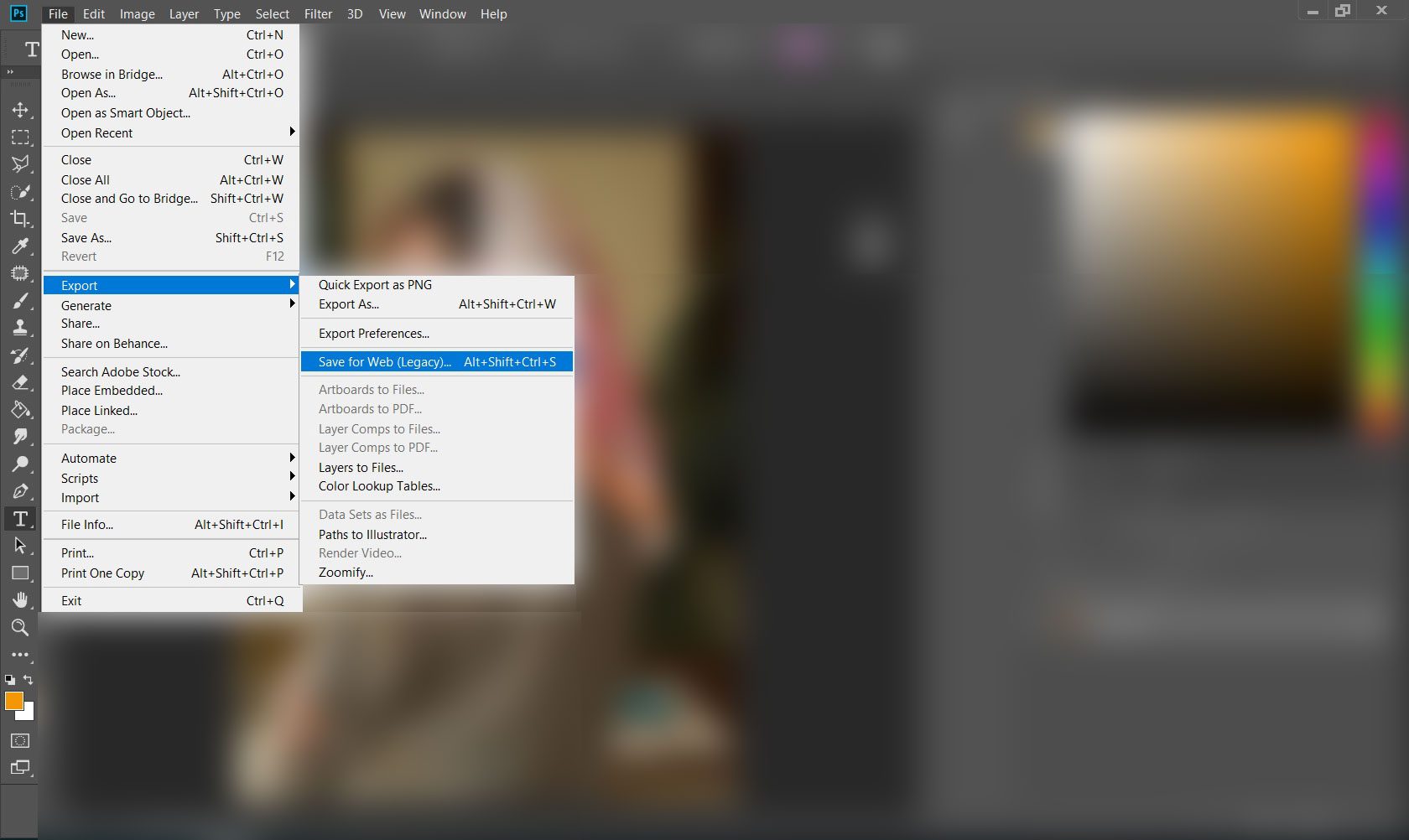Select the Horizontal Type tool in toolbar
Viewport: 1409px width, 840px height.
[x=20, y=519]
